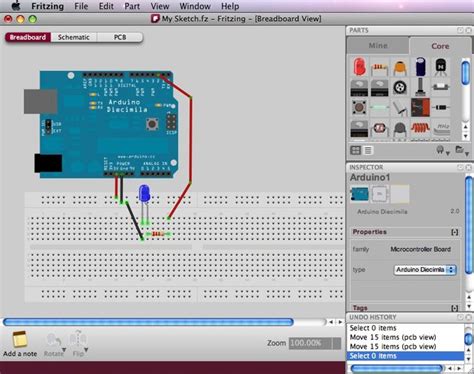Select the Breadboard view tab

point(28,37)
